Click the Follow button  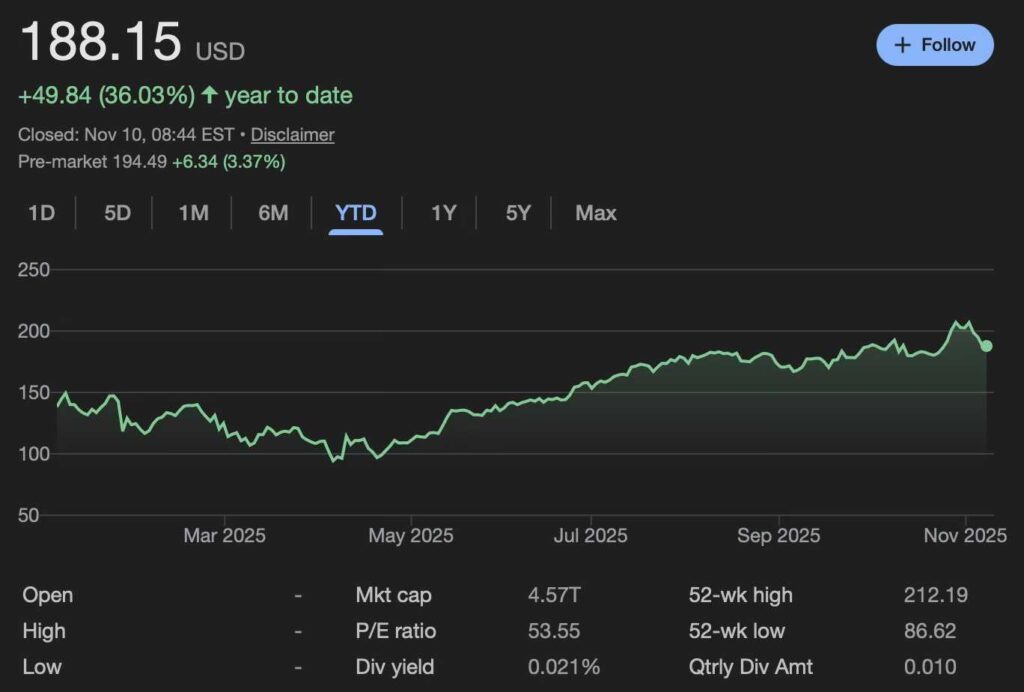[934, 45]
